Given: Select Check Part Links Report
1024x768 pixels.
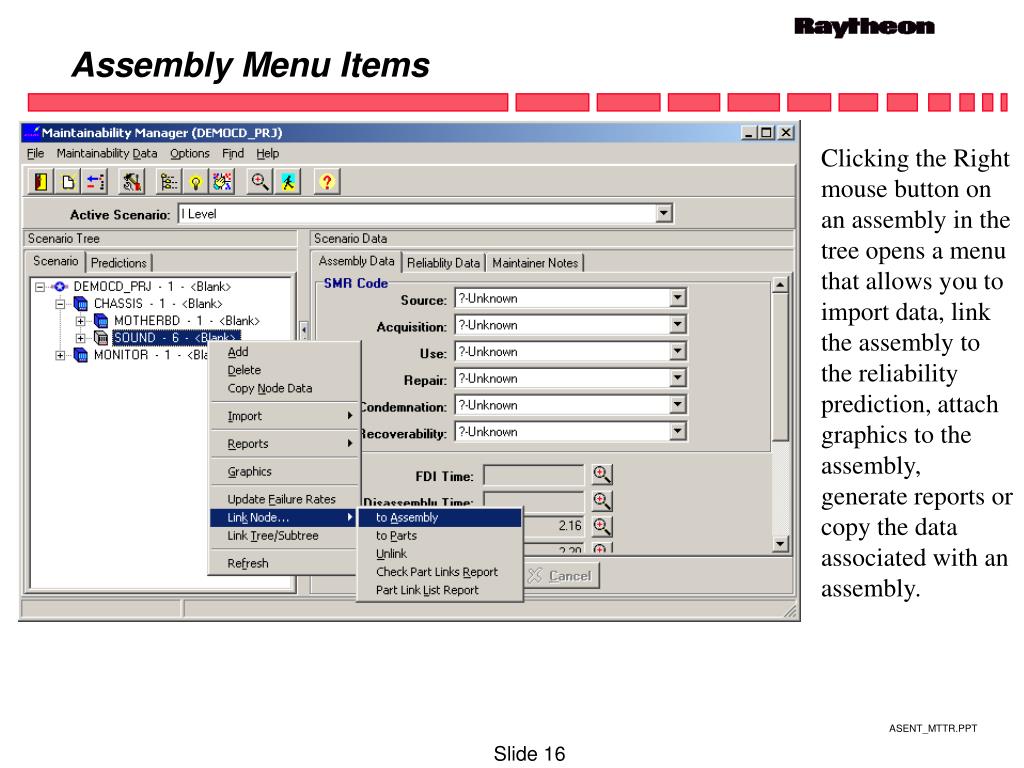Looking at the screenshot, I should tap(440, 572).
